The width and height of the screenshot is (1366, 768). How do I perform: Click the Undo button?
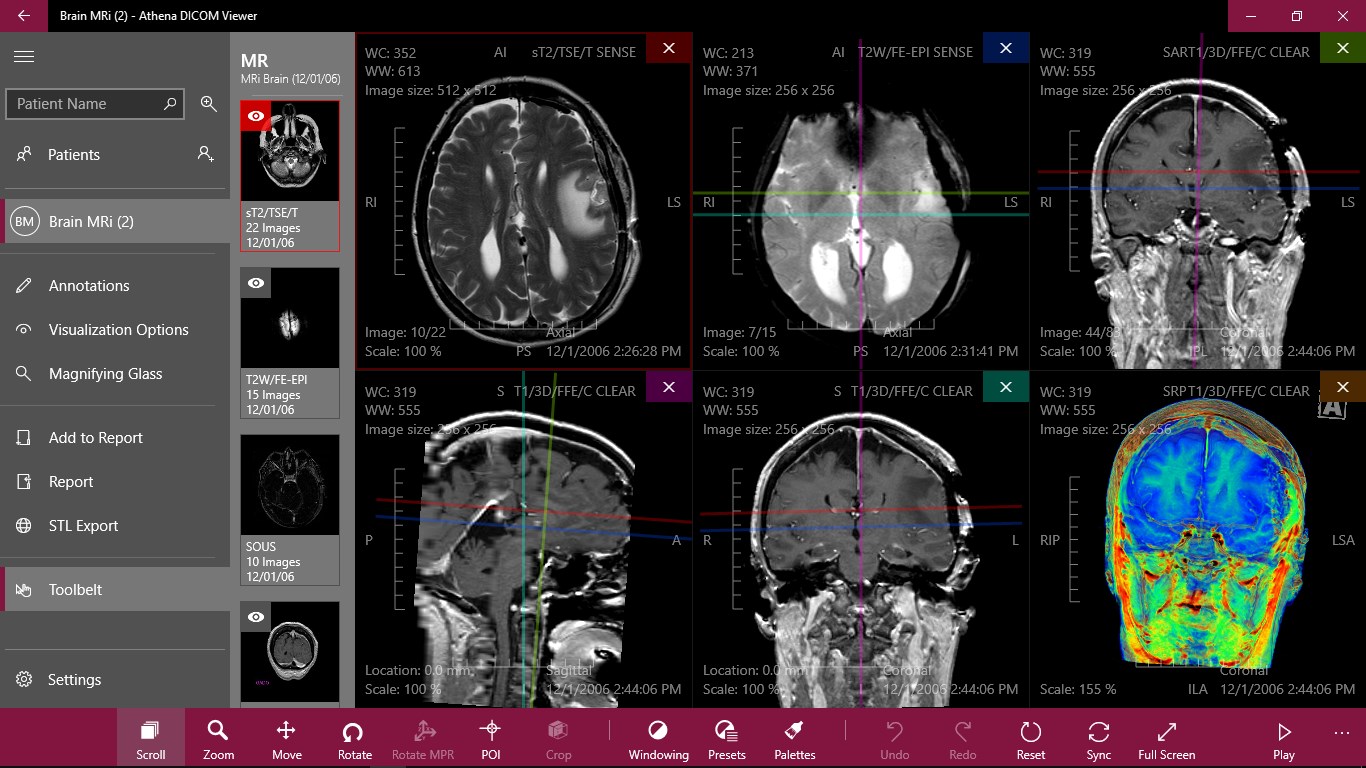(x=895, y=738)
